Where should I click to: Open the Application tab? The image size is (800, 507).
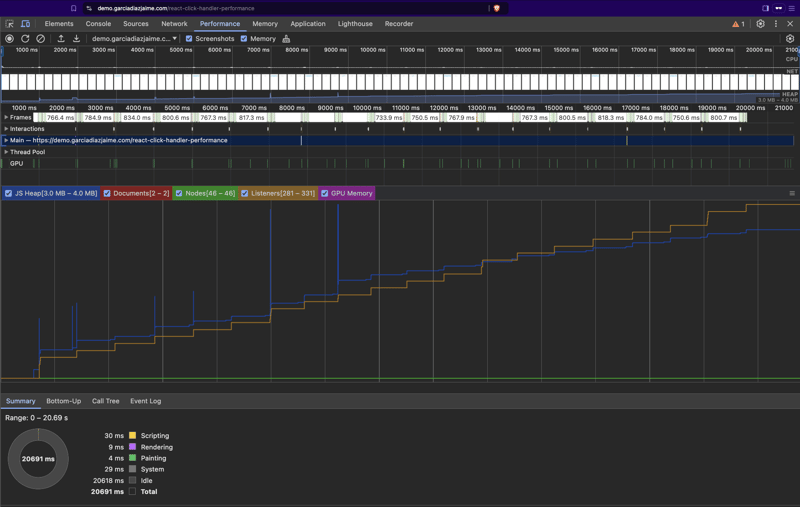(308, 24)
